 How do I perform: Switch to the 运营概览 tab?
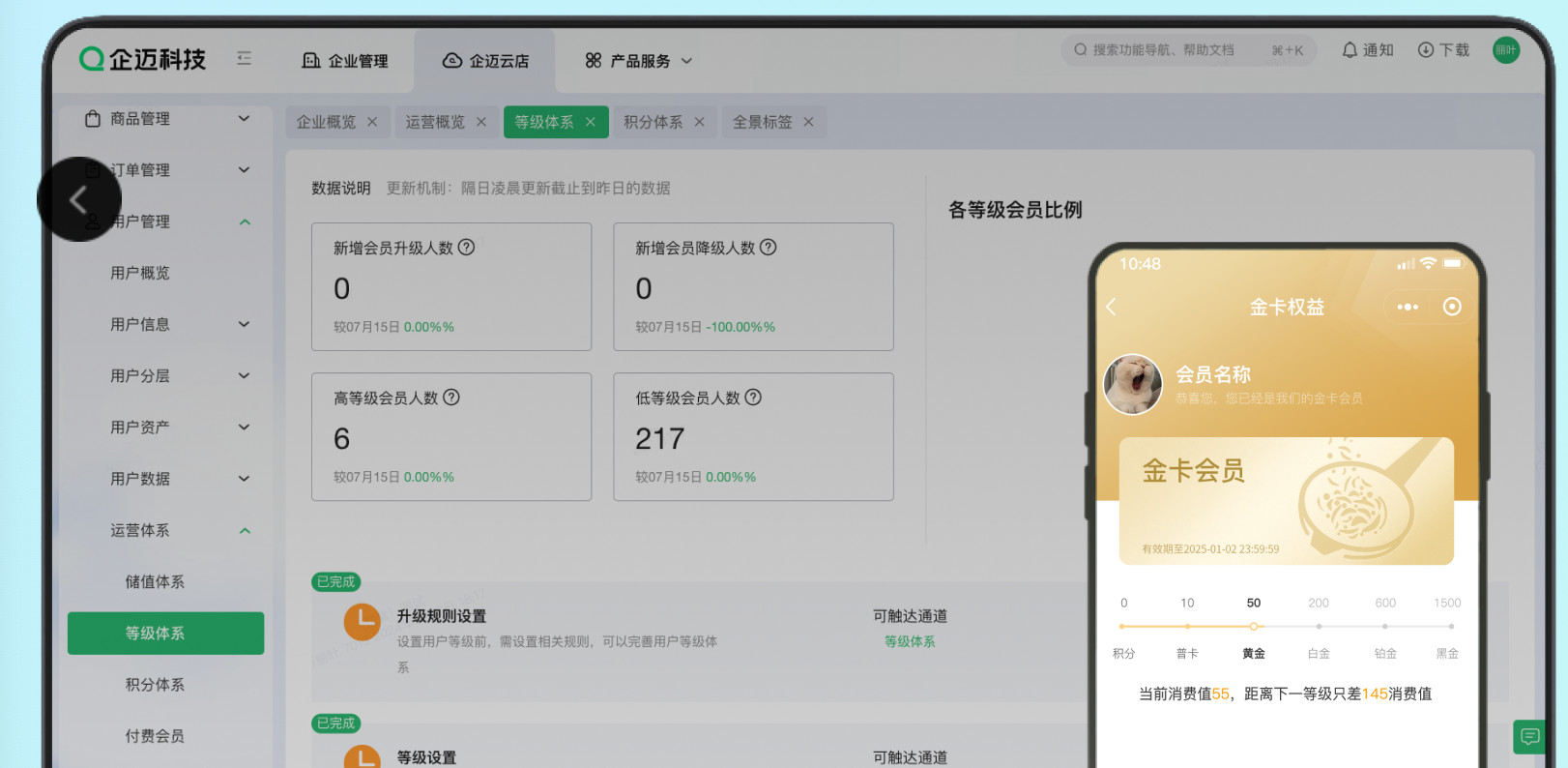coord(435,122)
